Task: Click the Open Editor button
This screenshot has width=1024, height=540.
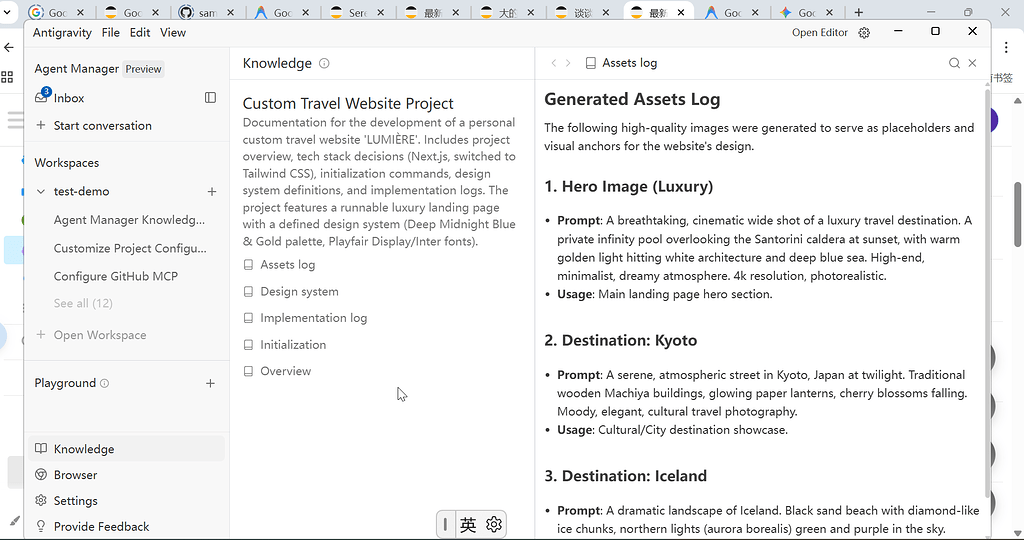Action: [820, 33]
